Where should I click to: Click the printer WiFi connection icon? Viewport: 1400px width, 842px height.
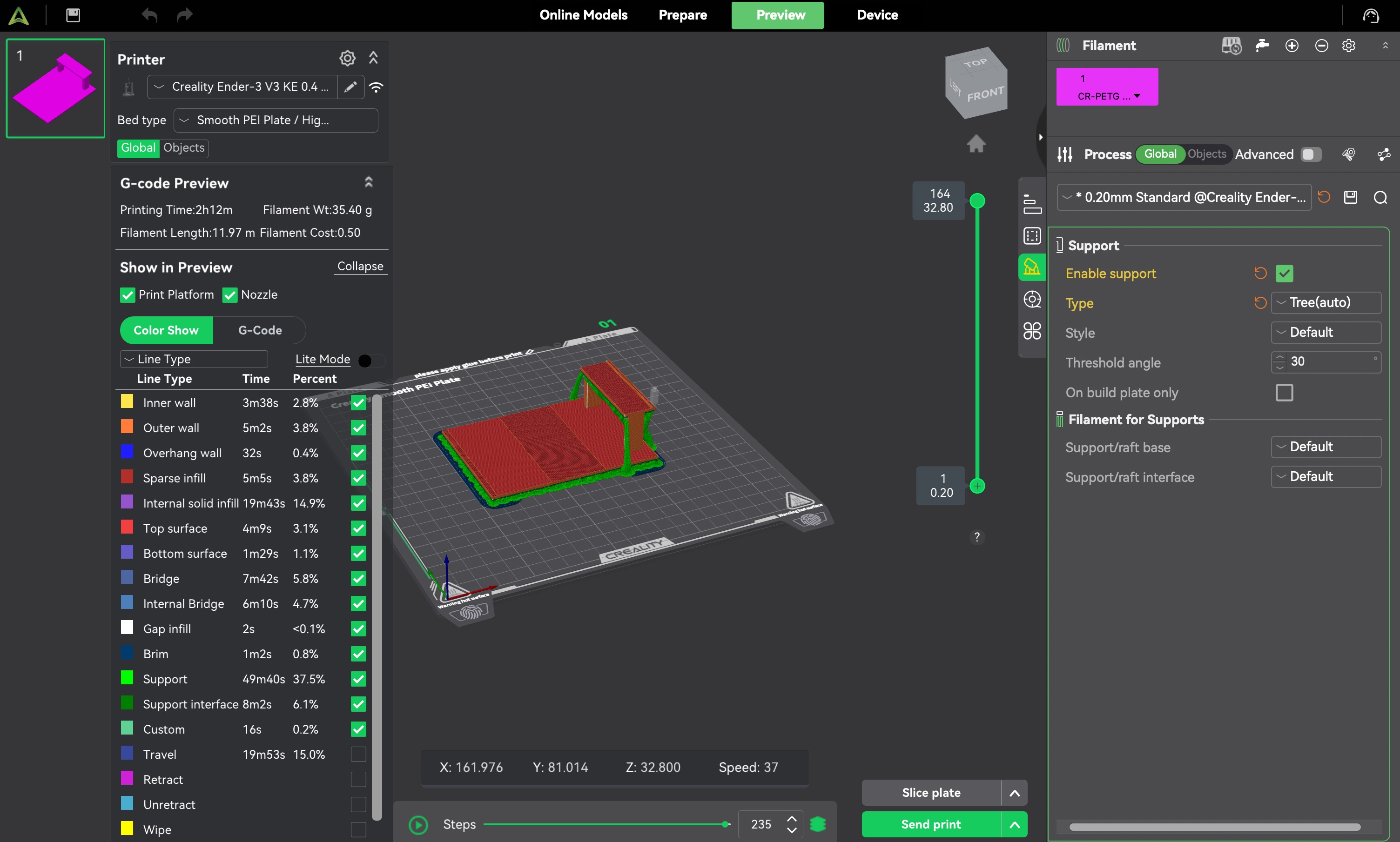click(376, 87)
